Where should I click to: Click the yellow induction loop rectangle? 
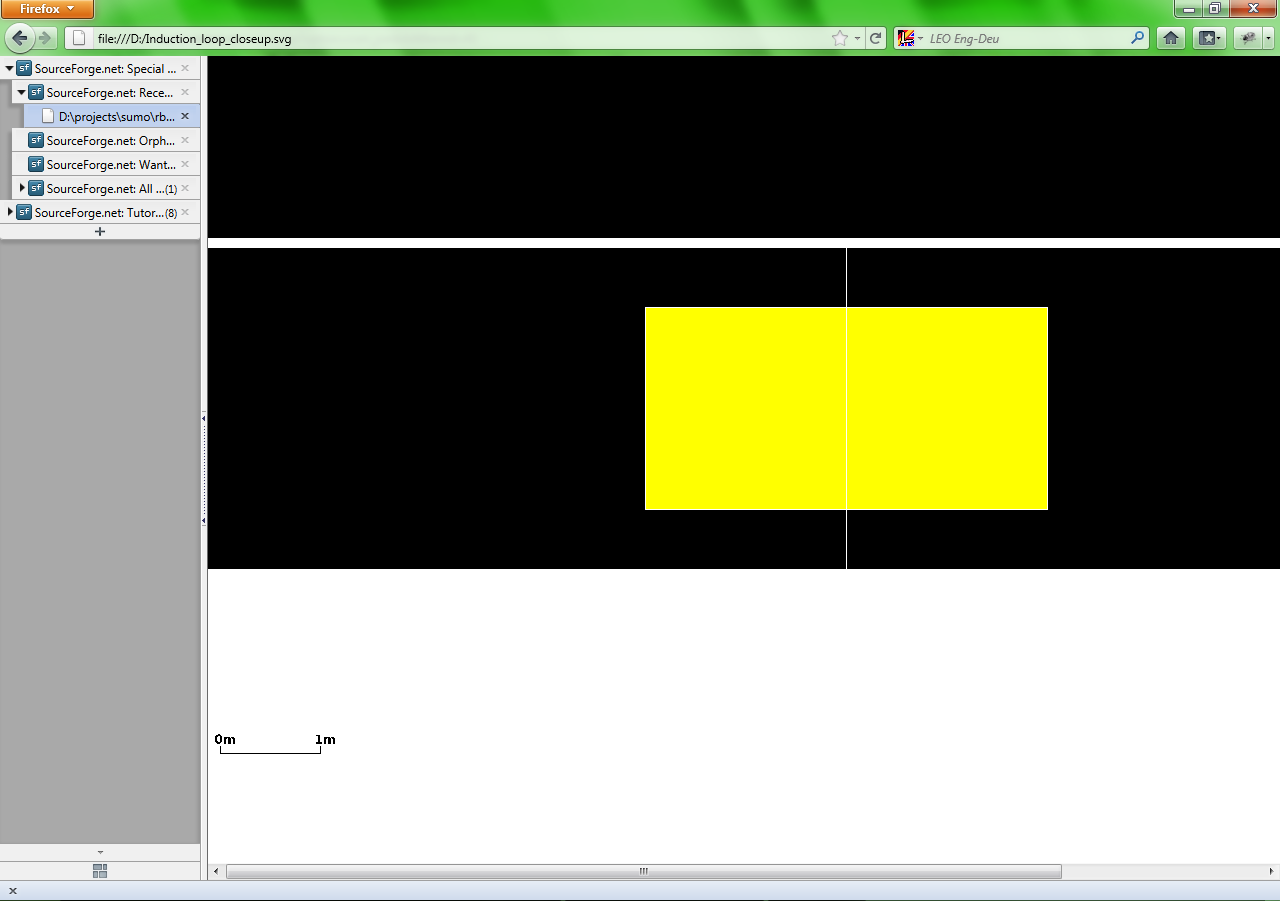pos(745,408)
